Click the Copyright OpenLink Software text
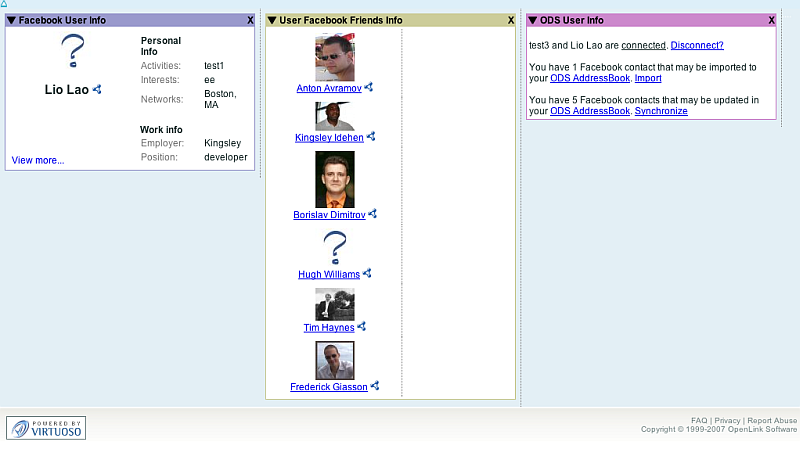 719,429
